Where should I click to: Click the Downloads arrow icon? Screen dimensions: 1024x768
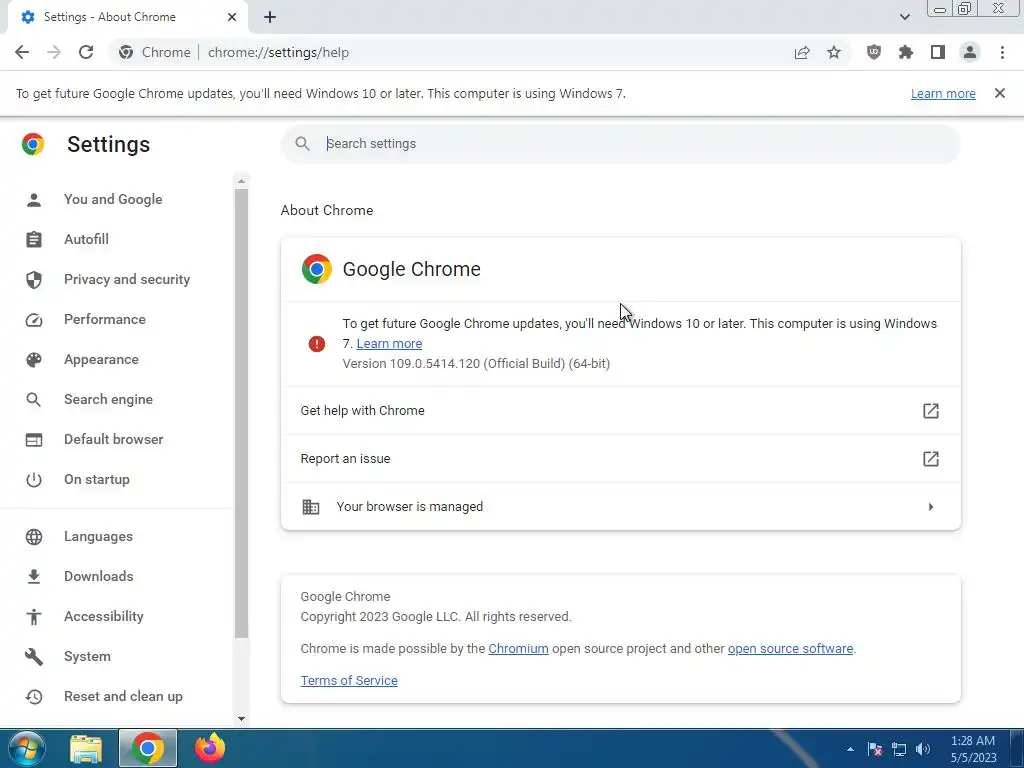[34, 577]
